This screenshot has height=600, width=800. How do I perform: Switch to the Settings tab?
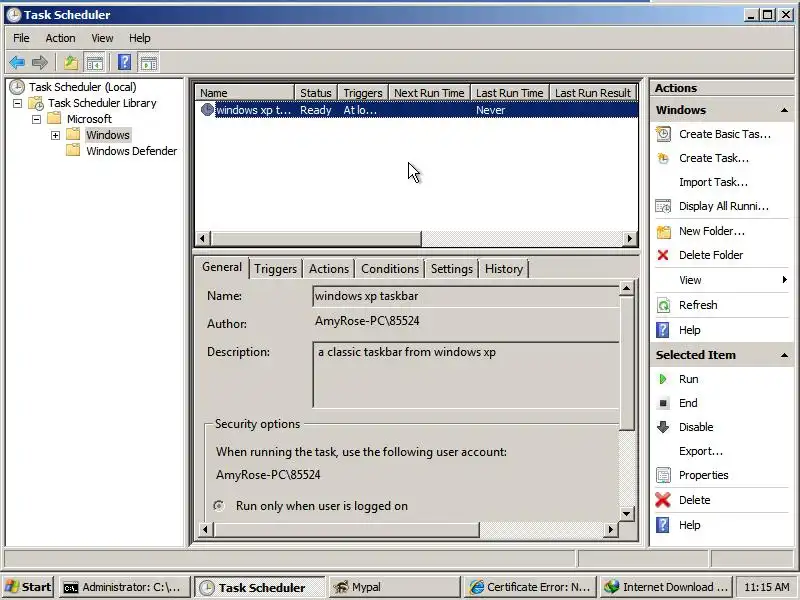(x=452, y=269)
